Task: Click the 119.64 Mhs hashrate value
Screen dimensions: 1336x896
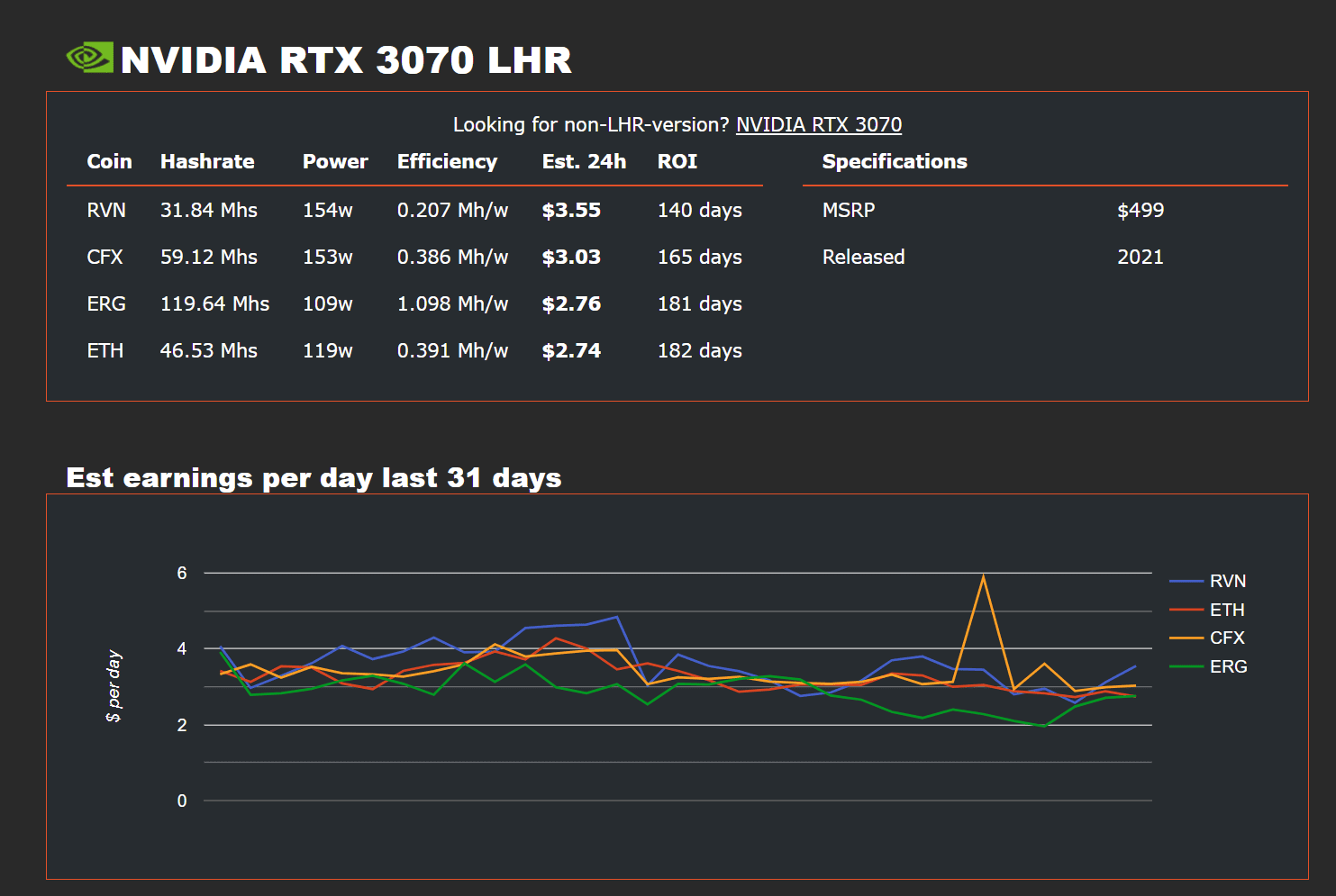Action: click(x=214, y=303)
